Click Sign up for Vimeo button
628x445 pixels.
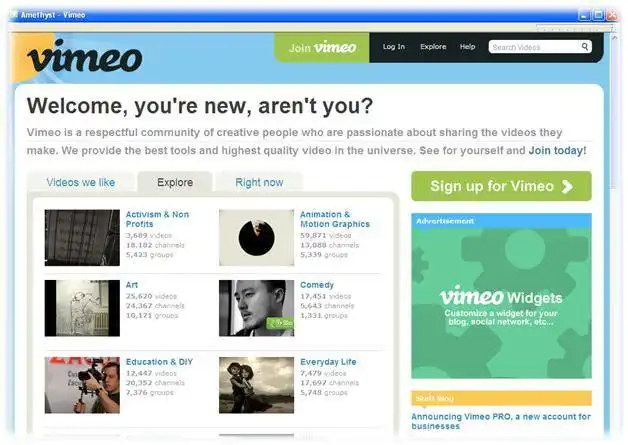click(501, 186)
